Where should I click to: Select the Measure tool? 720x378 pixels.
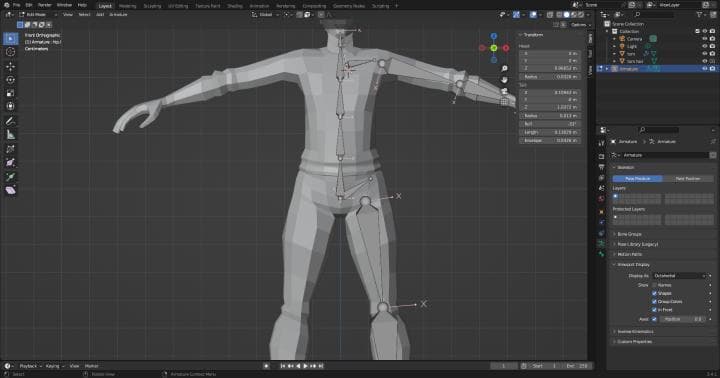point(10,135)
